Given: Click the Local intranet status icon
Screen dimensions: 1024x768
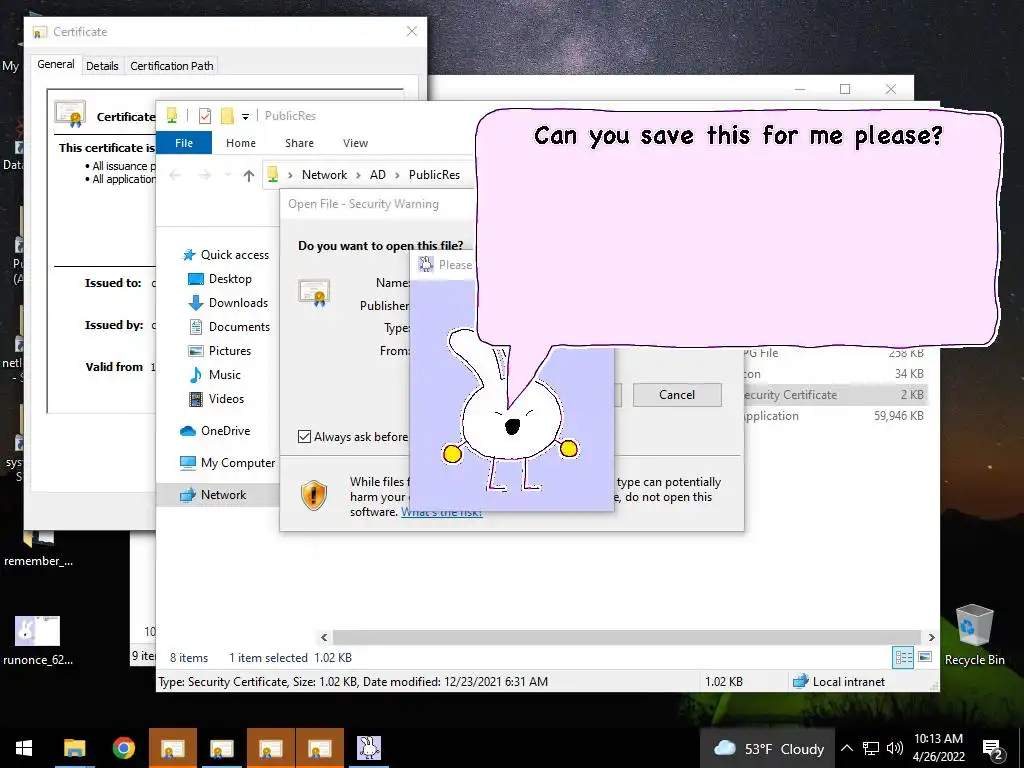Looking at the screenshot, I should (x=801, y=681).
